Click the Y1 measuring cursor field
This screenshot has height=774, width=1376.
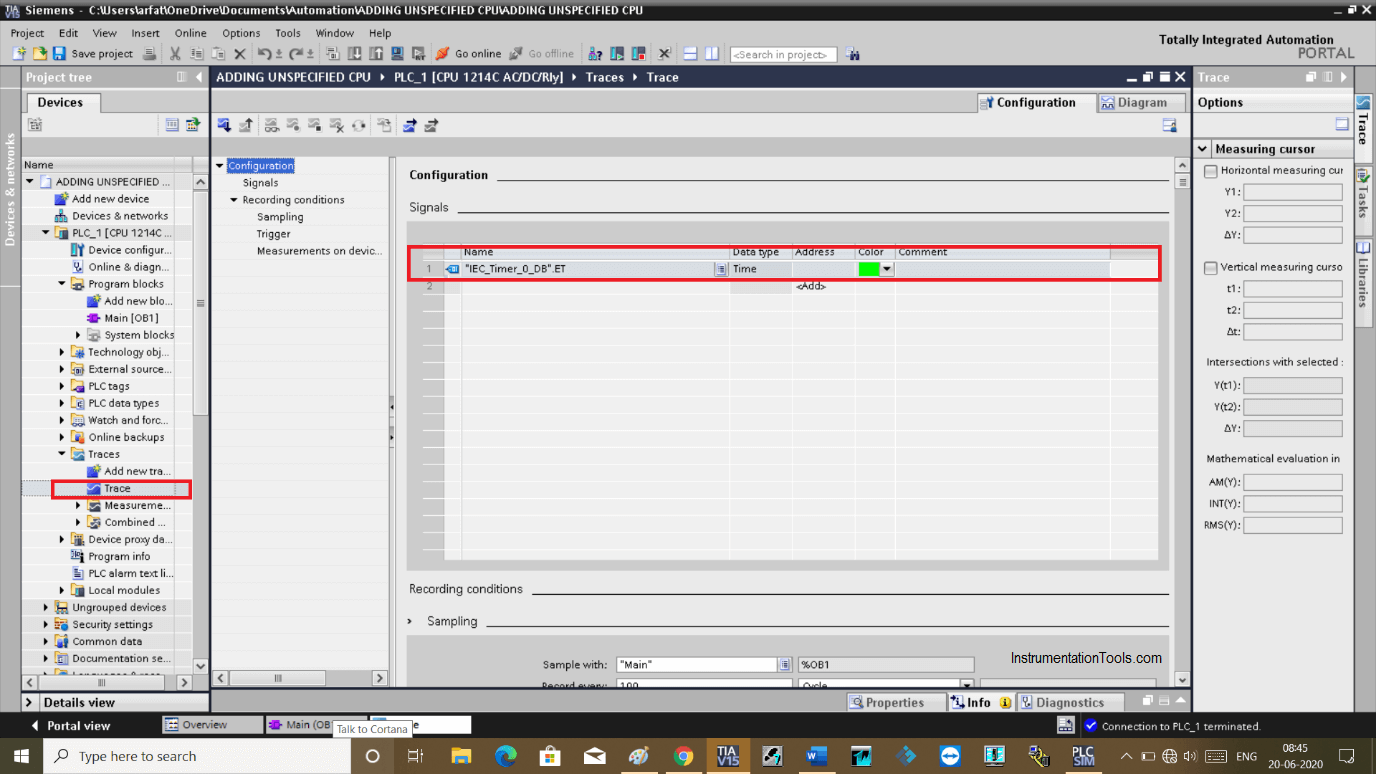[1292, 192]
